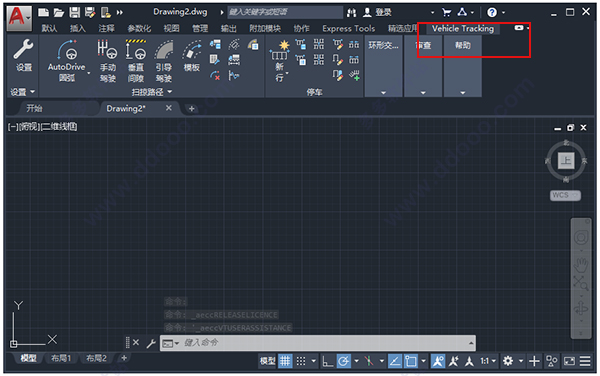The image size is (600, 376).
Task: Toggle isometric drafting icon in status bar
Action: click(368, 361)
